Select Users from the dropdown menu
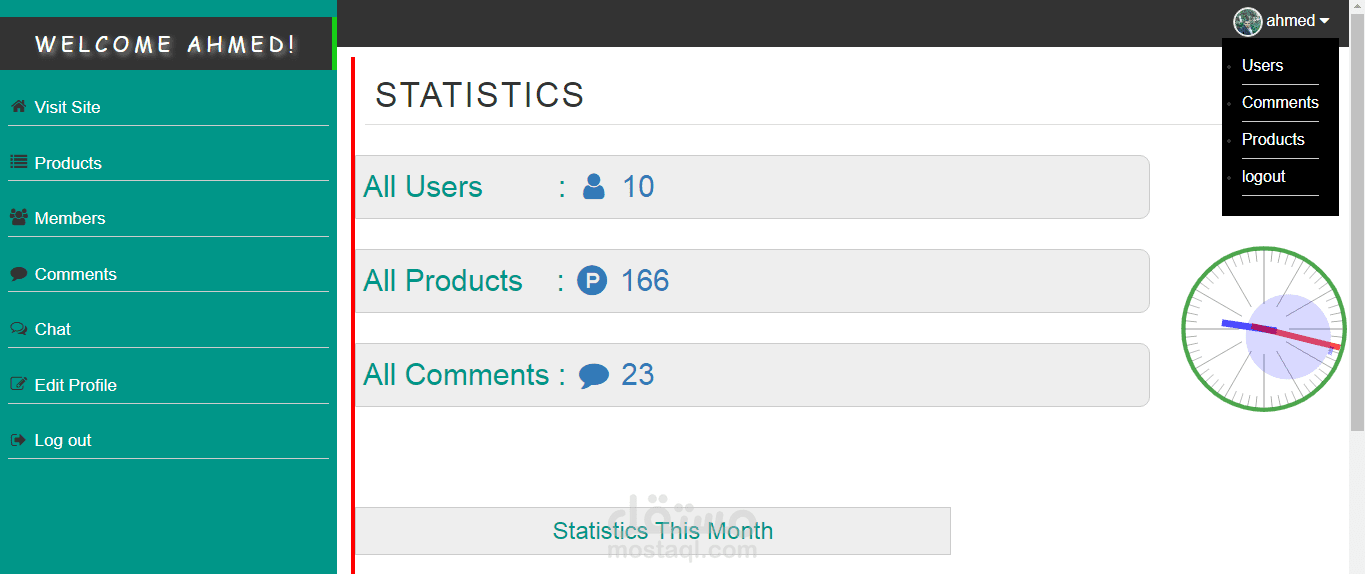Image resolution: width=1365 pixels, height=574 pixels. coord(1262,66)
